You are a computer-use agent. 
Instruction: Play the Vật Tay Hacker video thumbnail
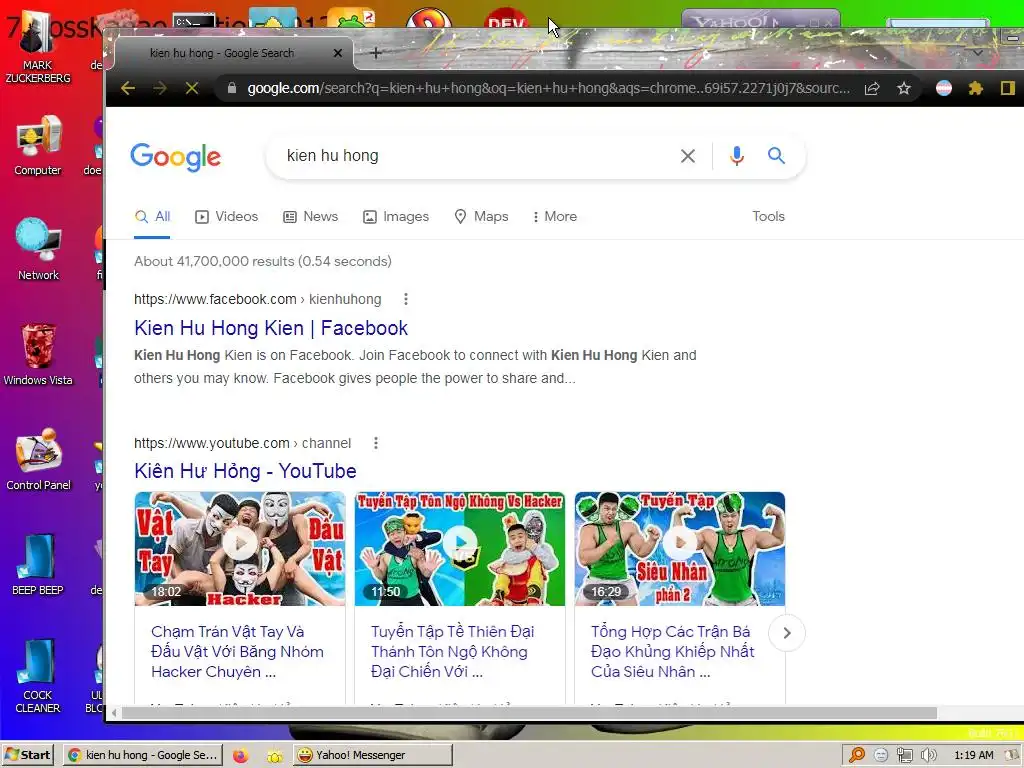240,549
